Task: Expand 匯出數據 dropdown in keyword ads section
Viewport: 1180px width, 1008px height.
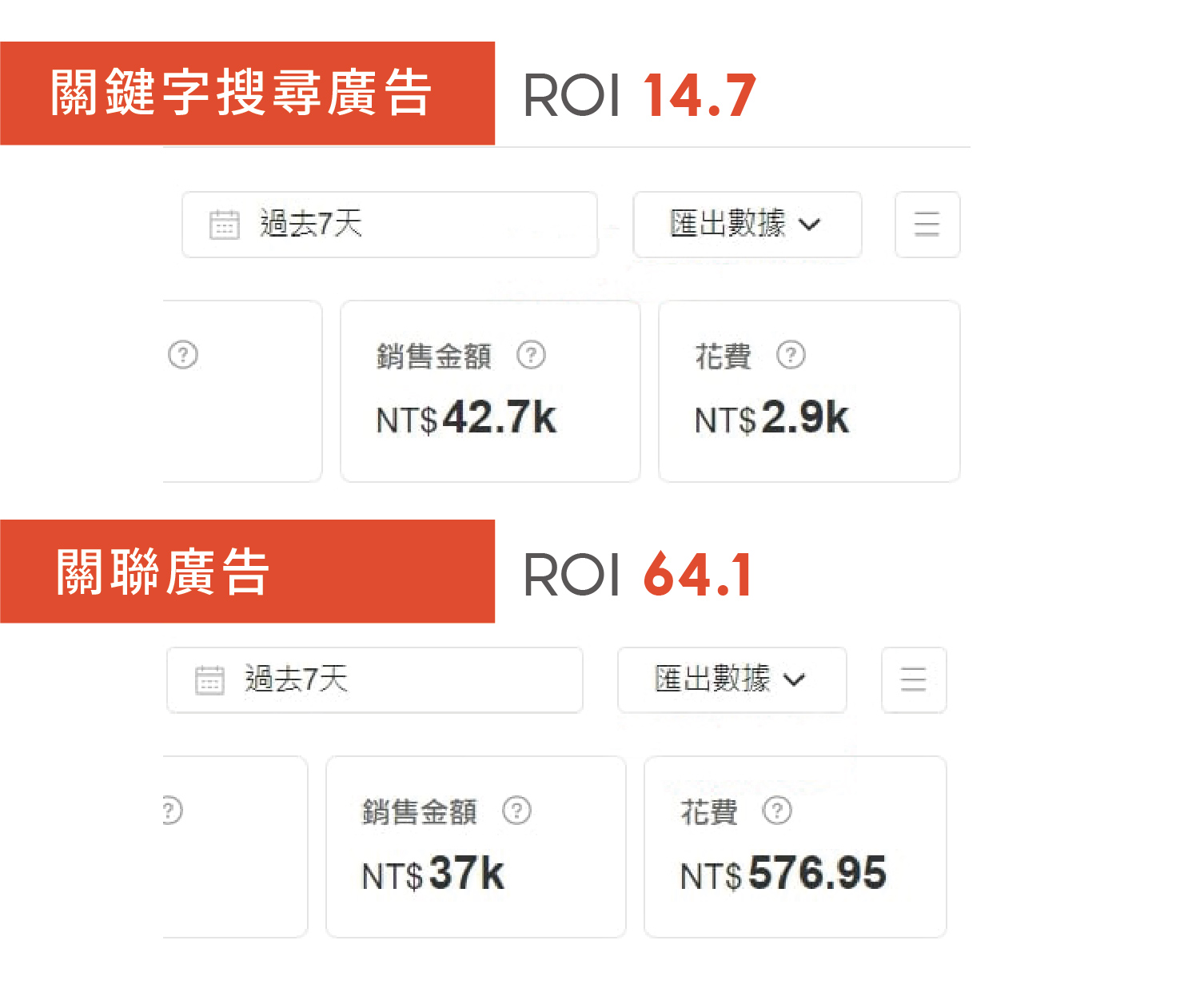Action: pos(747,225)
